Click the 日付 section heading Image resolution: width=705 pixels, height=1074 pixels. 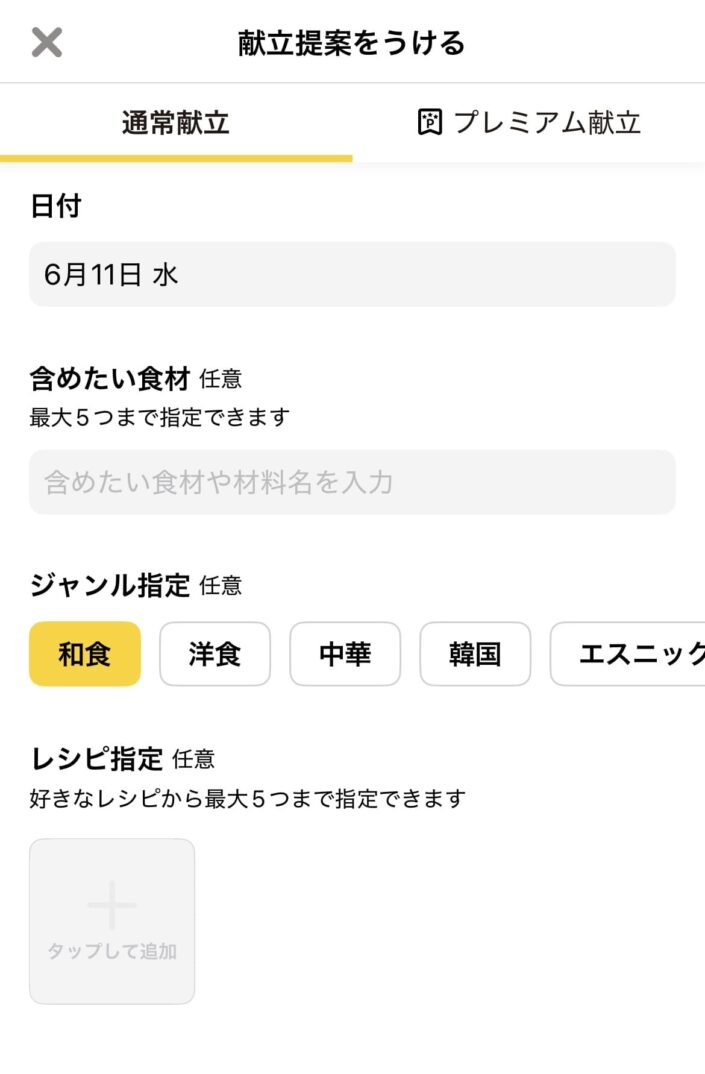pyautogui.click(x=56, y=205)
